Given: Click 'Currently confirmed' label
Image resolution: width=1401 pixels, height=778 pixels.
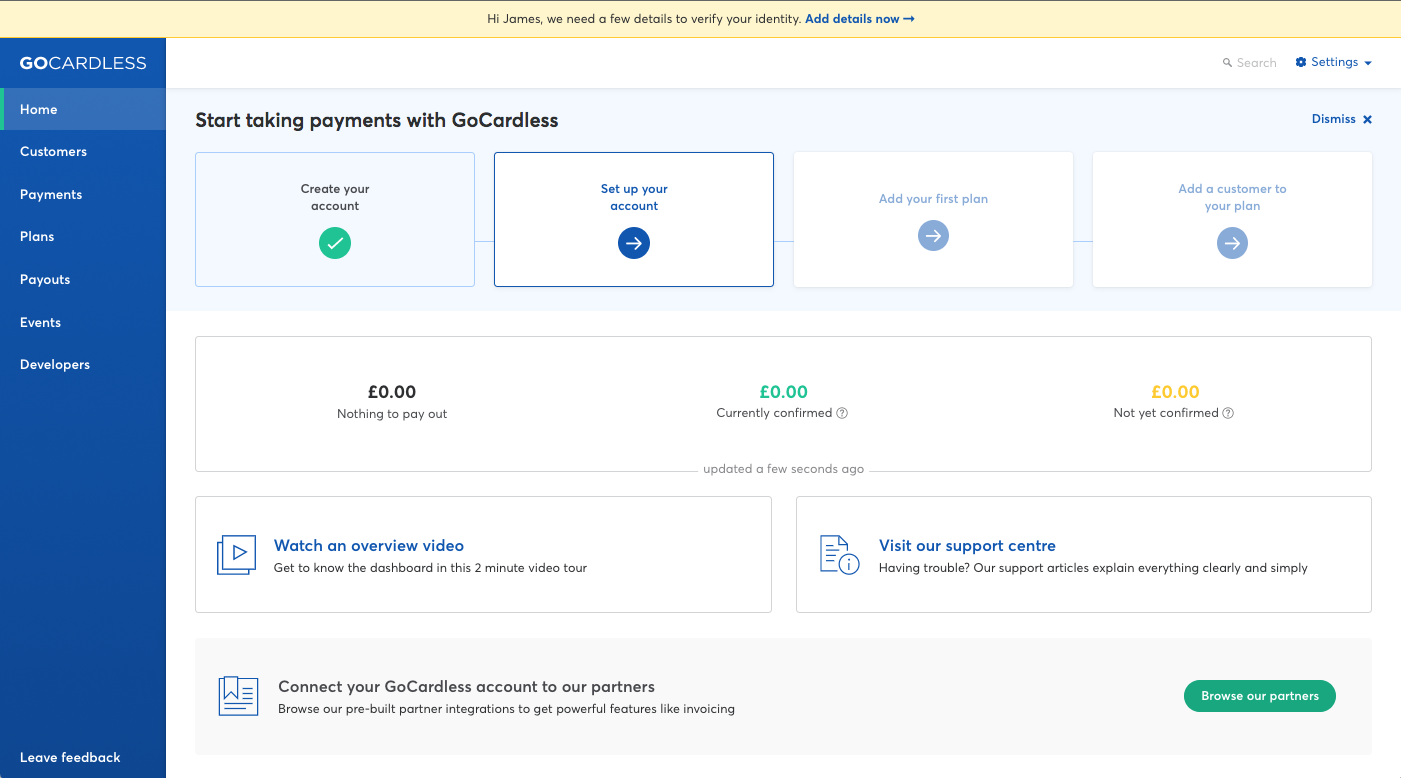Looking at the screenshot, I should [x=774, y=413].
